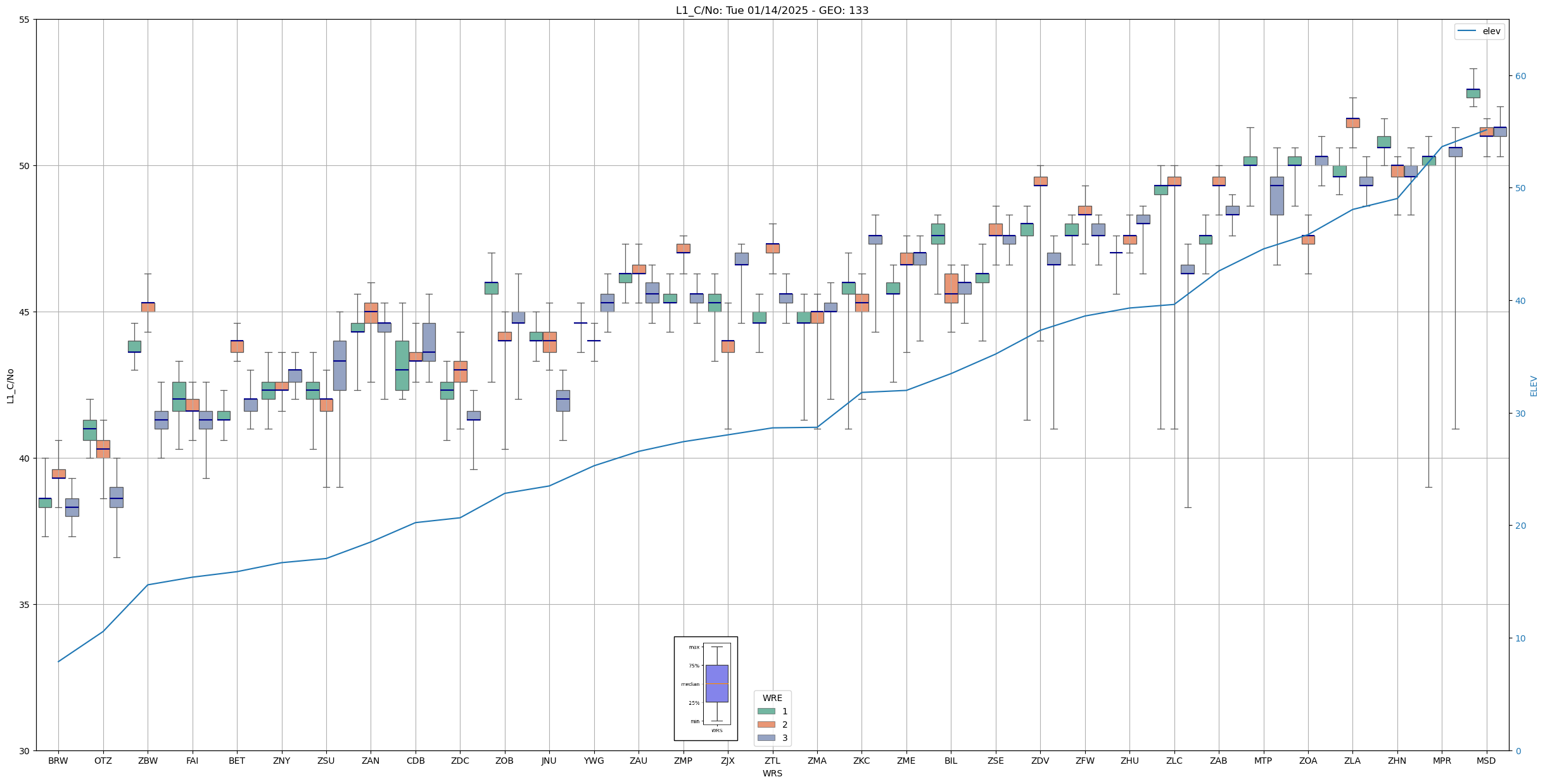This screenshot has width=1545, height=784.
Task: Click the ZAU station tick label
Action: (638, 761)
